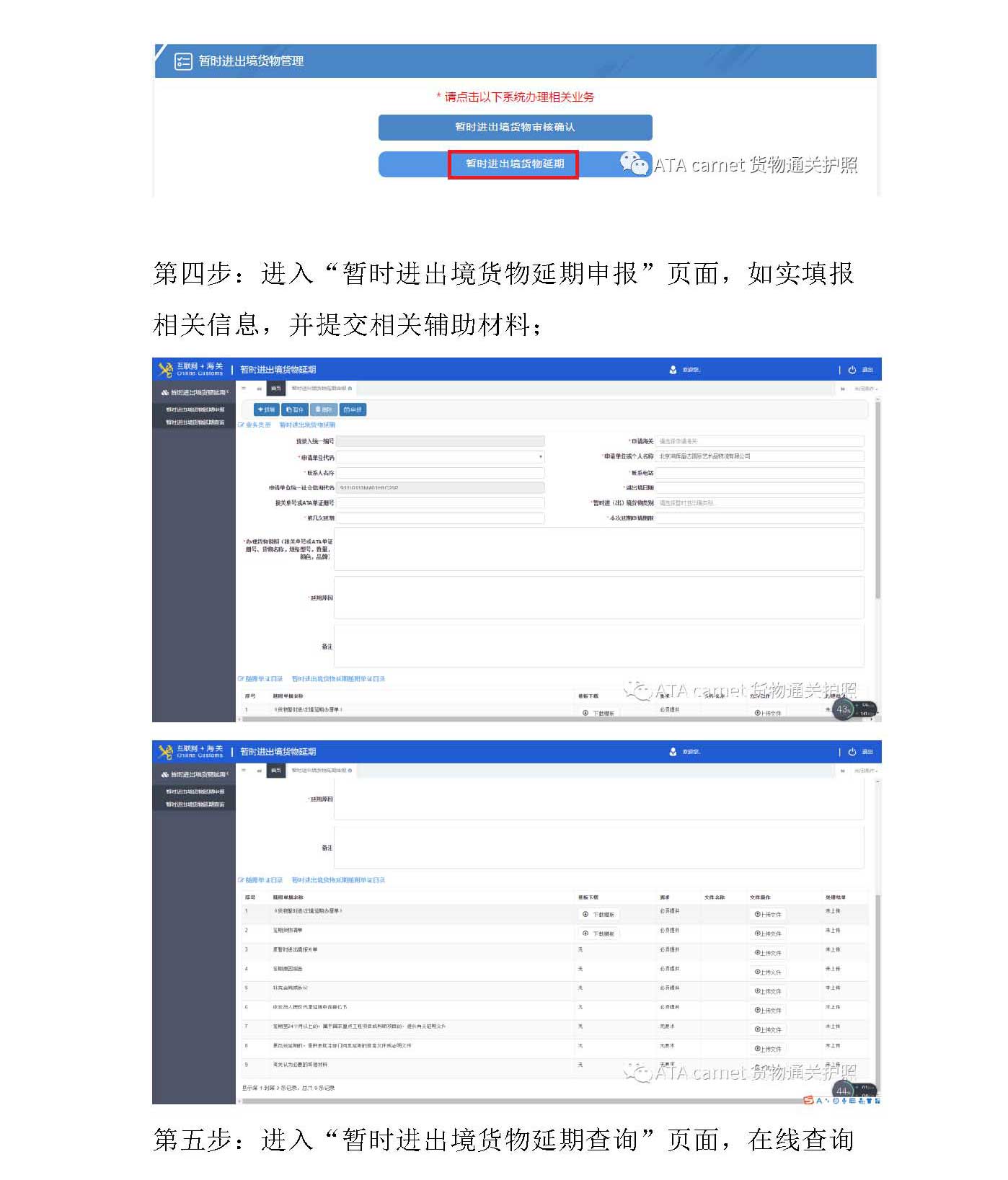Click the user avatar icon in the first form header
1008x1180 pixels.
click(673, 370)
